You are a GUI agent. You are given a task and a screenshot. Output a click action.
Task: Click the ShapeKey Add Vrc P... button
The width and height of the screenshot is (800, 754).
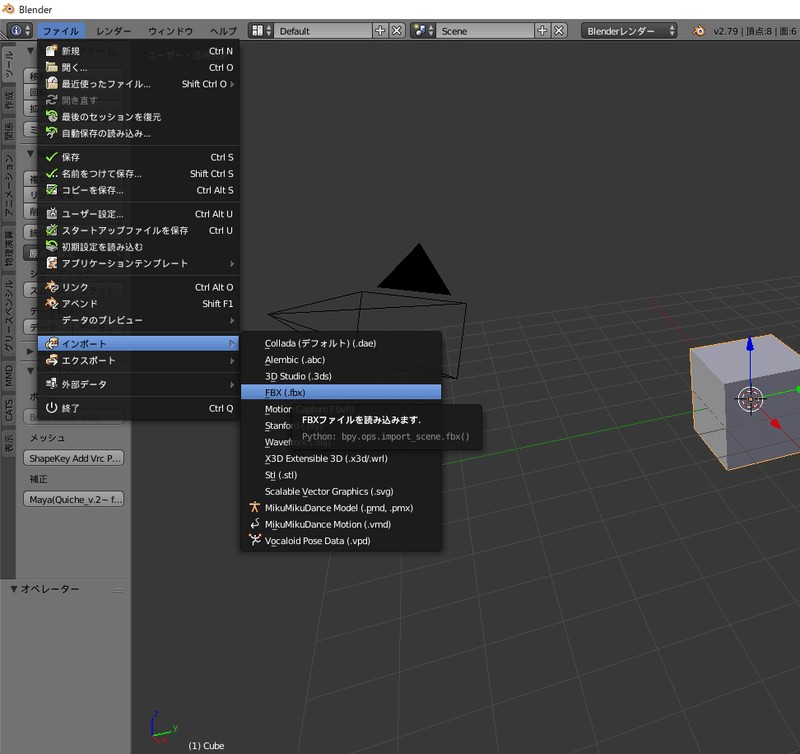click(74, 458)
